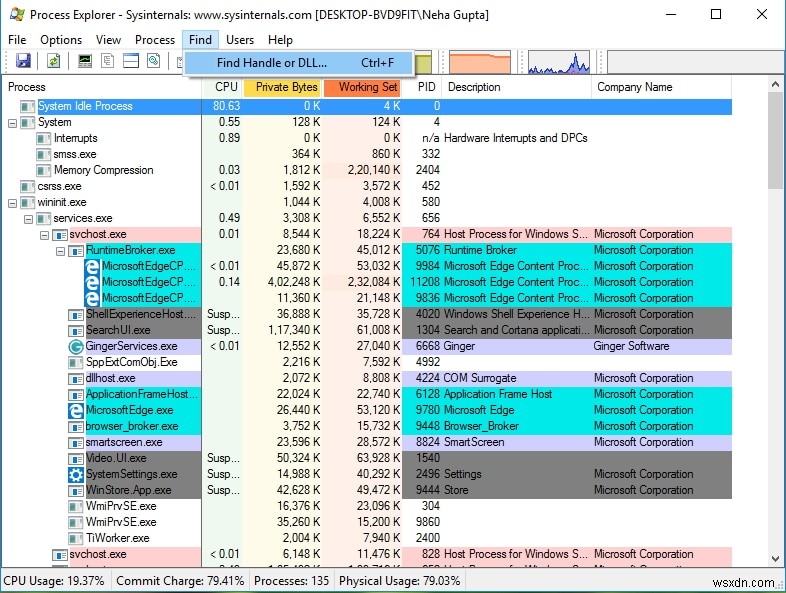Click the icon beside browser_broker.exe

75,427
